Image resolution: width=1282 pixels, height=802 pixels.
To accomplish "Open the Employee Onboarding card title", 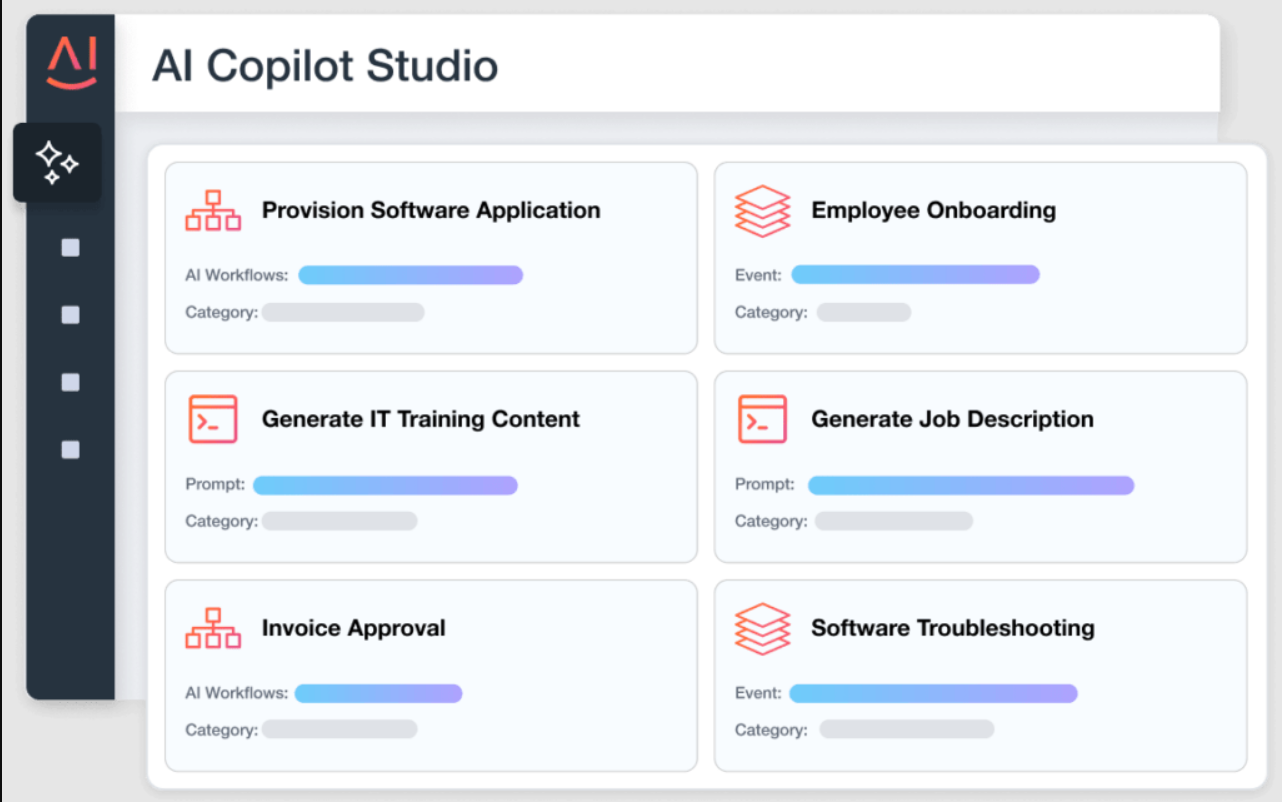I will [933, 211].
